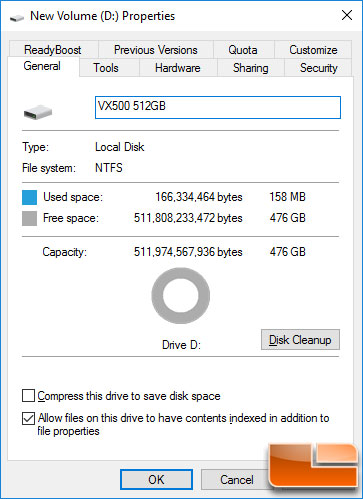Open the Sharing tab
The height and width of the screenshot is (499, 363).
click(251, 68)
